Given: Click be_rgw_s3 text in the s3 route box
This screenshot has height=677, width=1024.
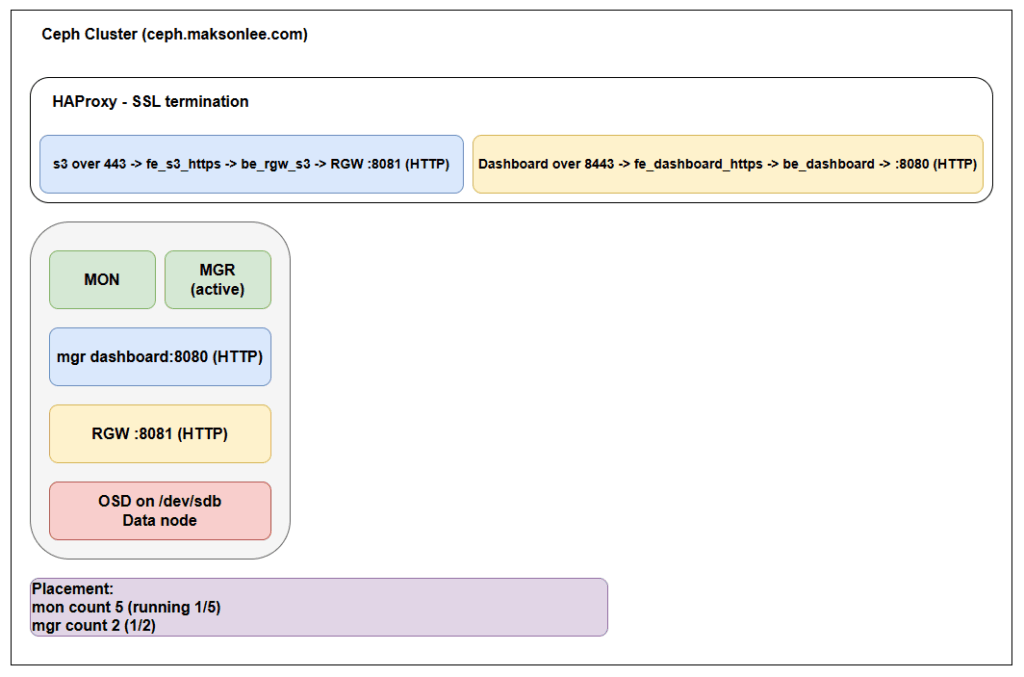Looking at the screenshot, I should pos(276,164).
